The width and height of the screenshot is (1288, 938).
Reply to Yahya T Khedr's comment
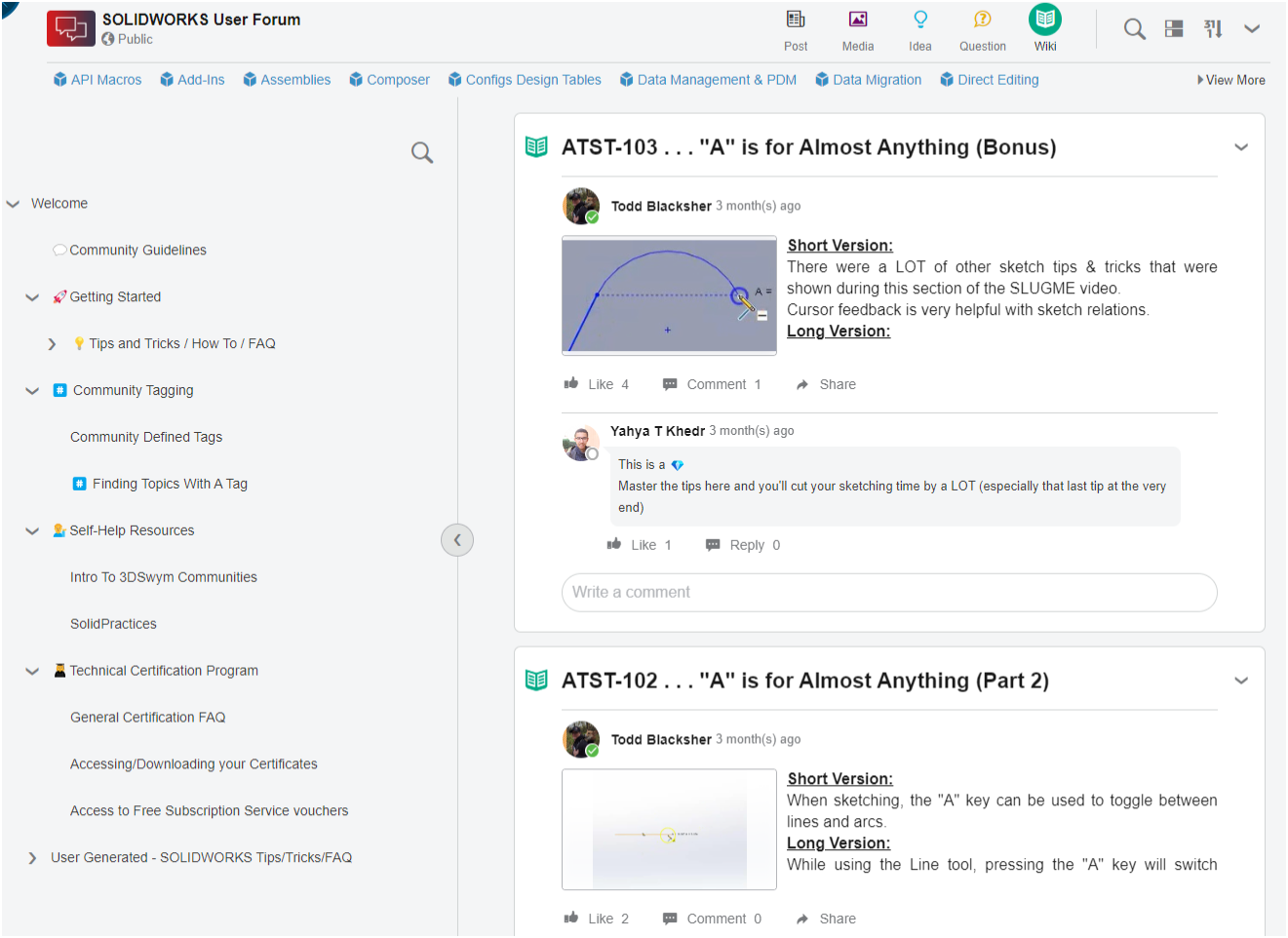[x=743, y=546]
